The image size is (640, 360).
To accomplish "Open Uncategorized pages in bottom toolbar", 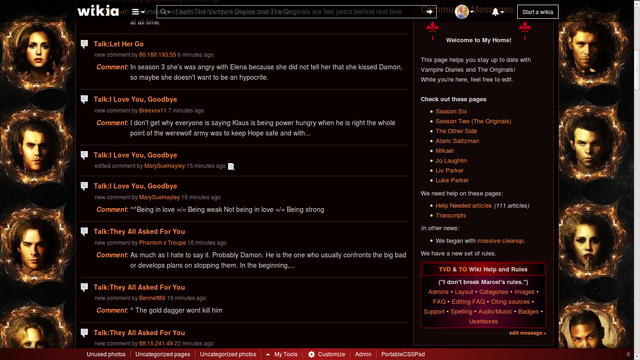I will [162, 354].
